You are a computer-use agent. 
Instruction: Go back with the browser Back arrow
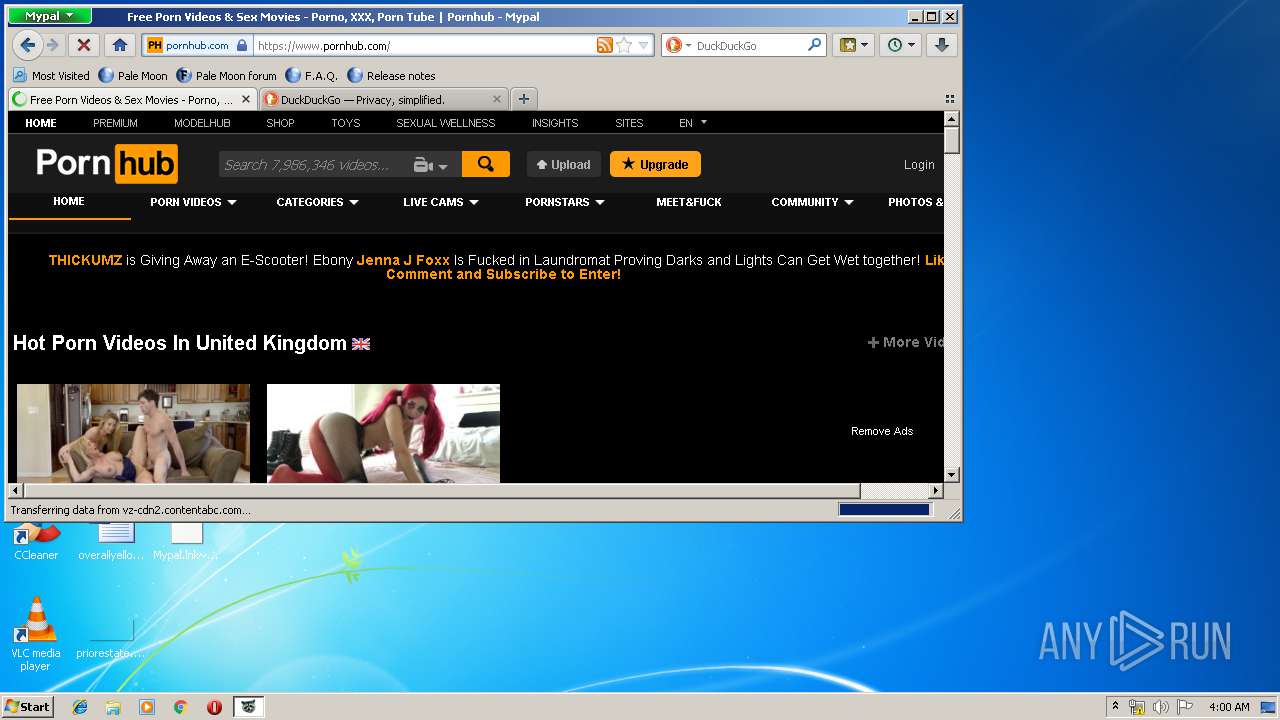(28, 45)
